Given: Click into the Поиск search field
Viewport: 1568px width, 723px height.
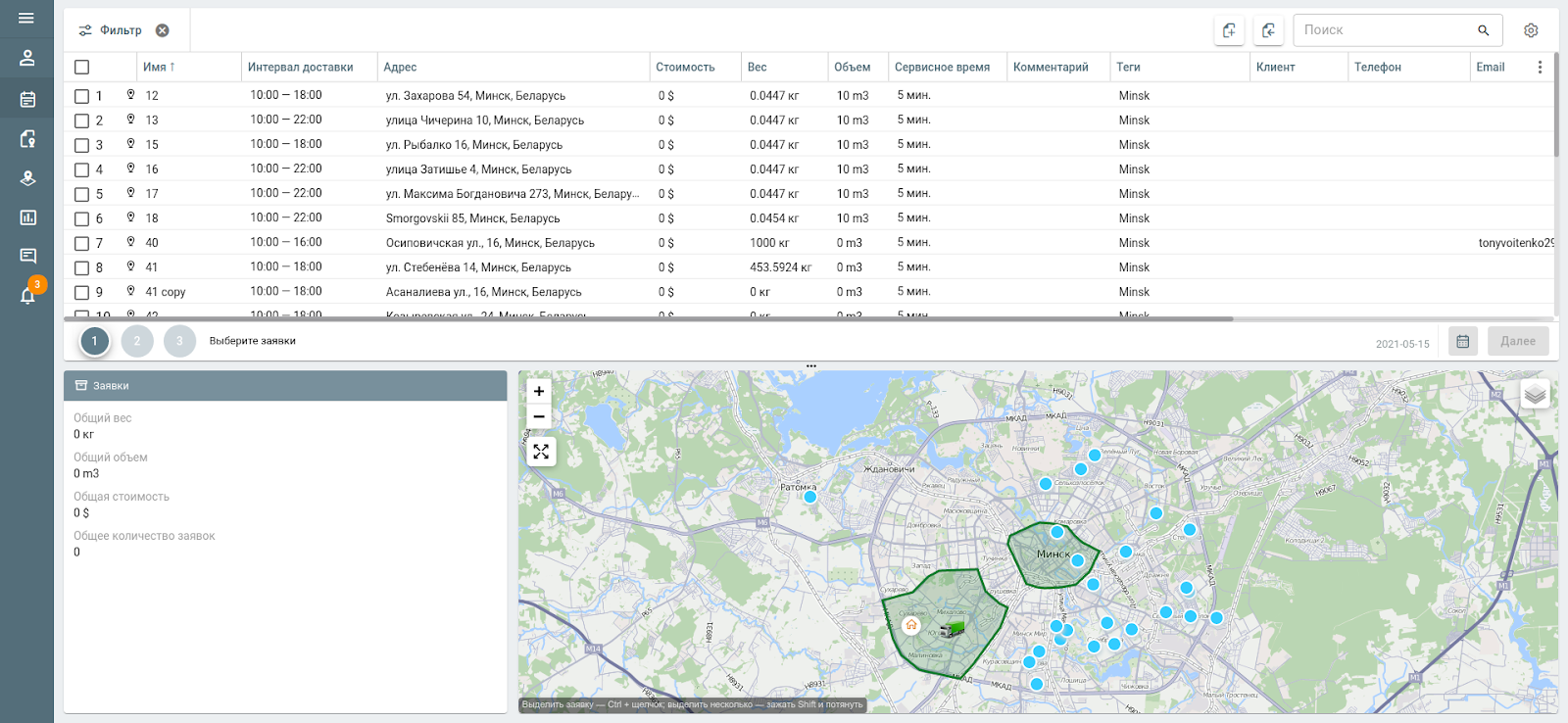Looking at the screenshot, I should pos(1384,30).
